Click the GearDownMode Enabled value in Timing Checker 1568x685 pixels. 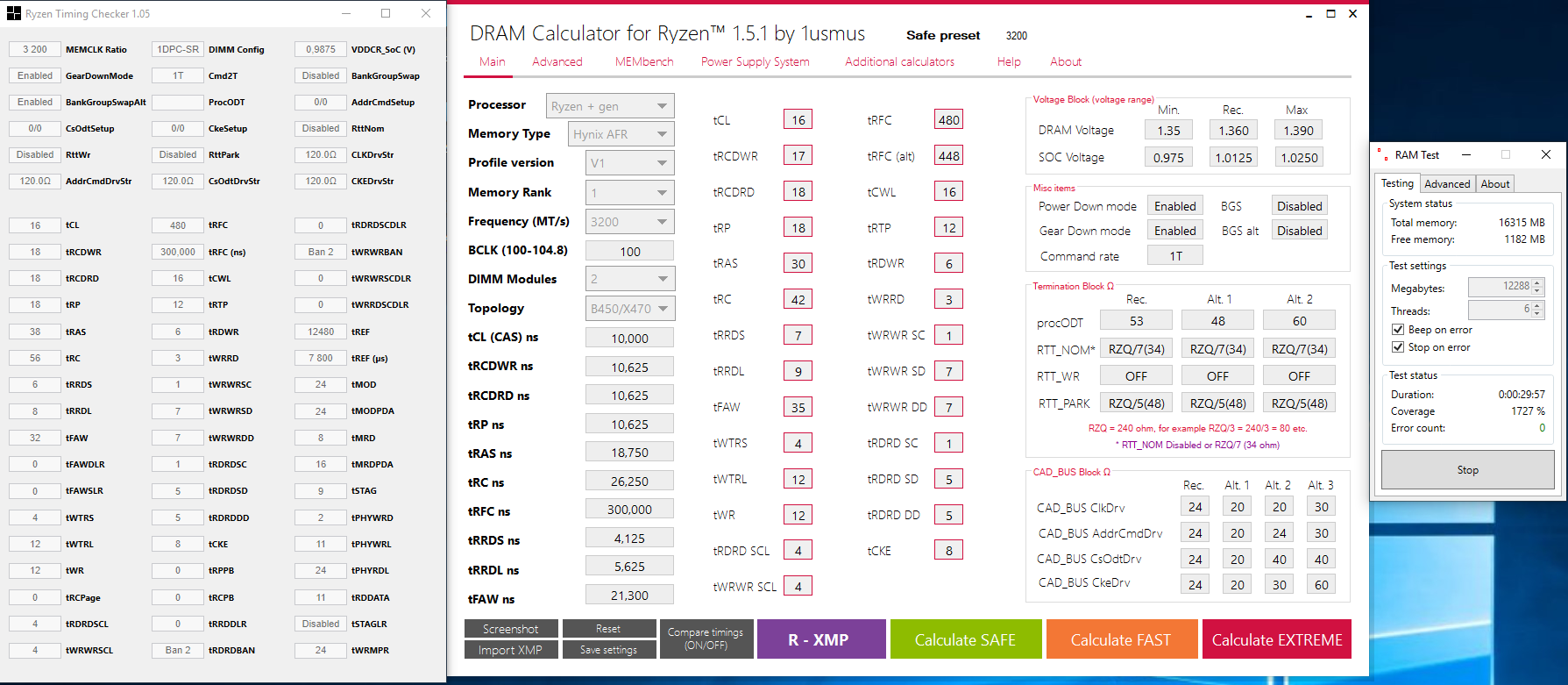[34, 75]
